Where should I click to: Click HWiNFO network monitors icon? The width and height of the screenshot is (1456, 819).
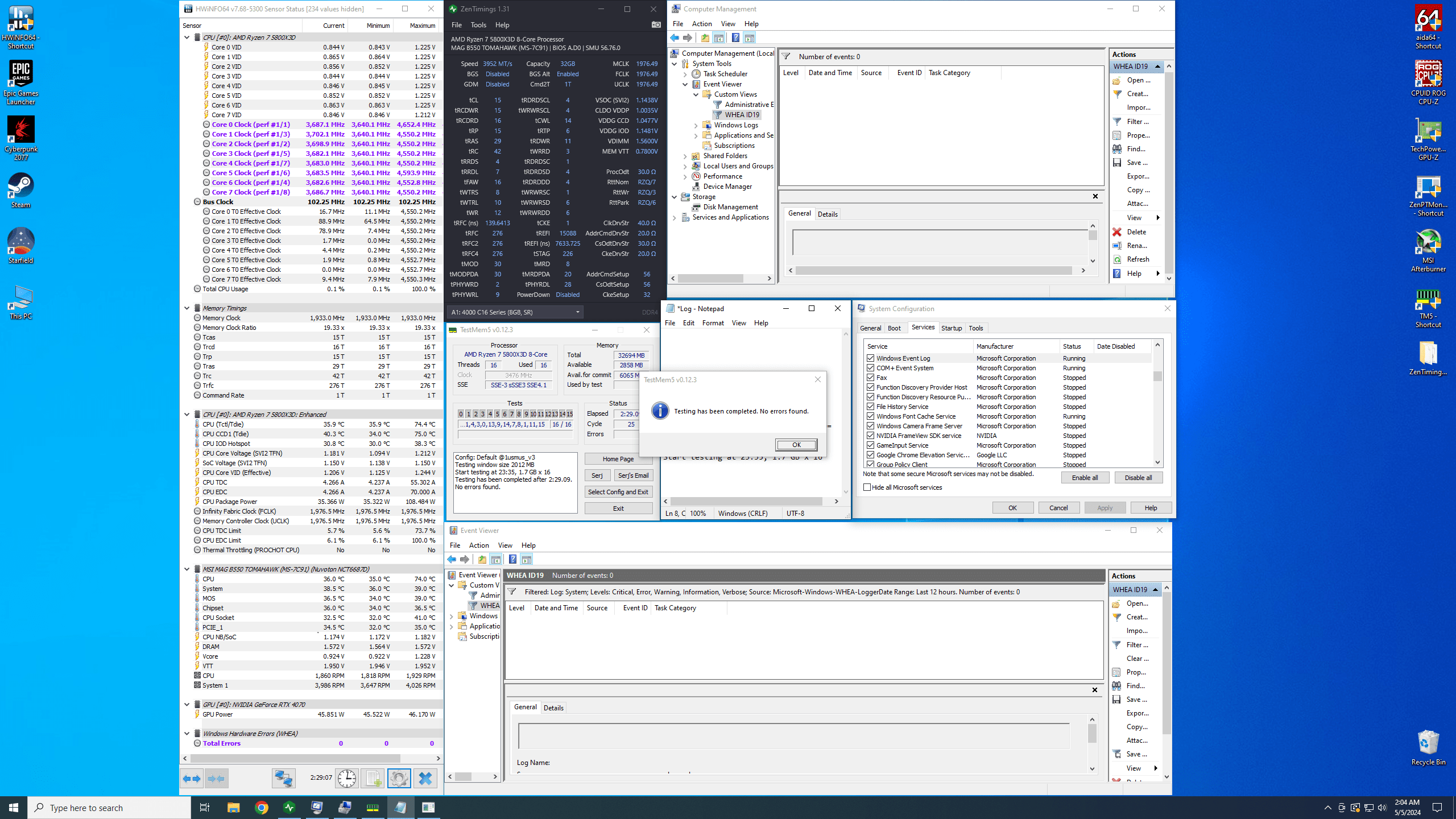pyautogui.click(x=284, y=778)
